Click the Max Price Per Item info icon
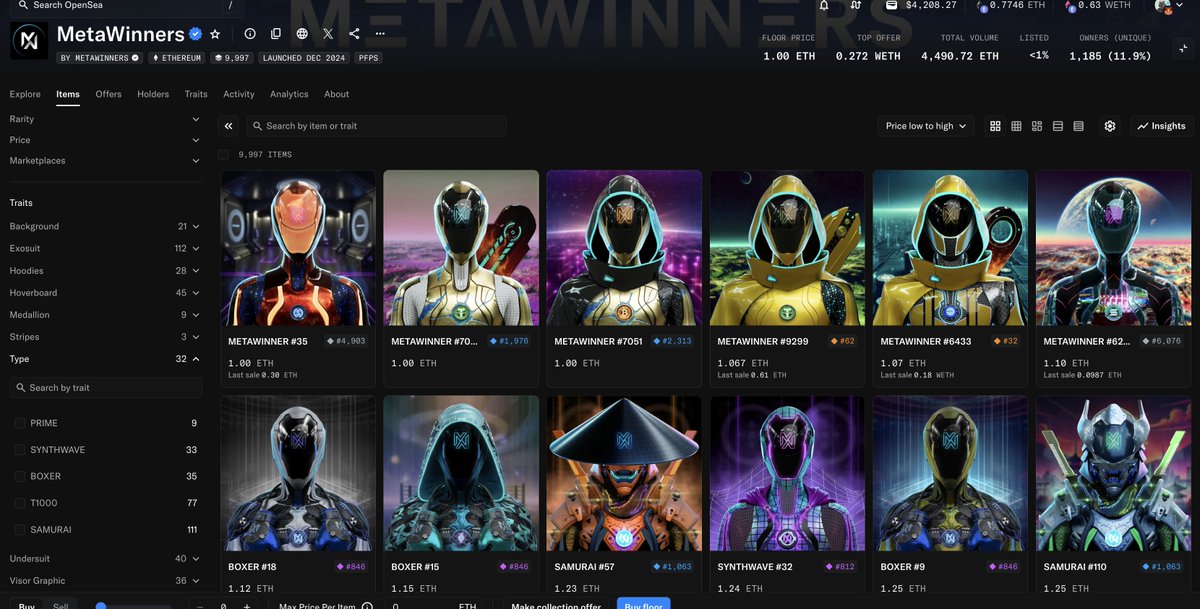1200x609 pixels. click(367, 606)
